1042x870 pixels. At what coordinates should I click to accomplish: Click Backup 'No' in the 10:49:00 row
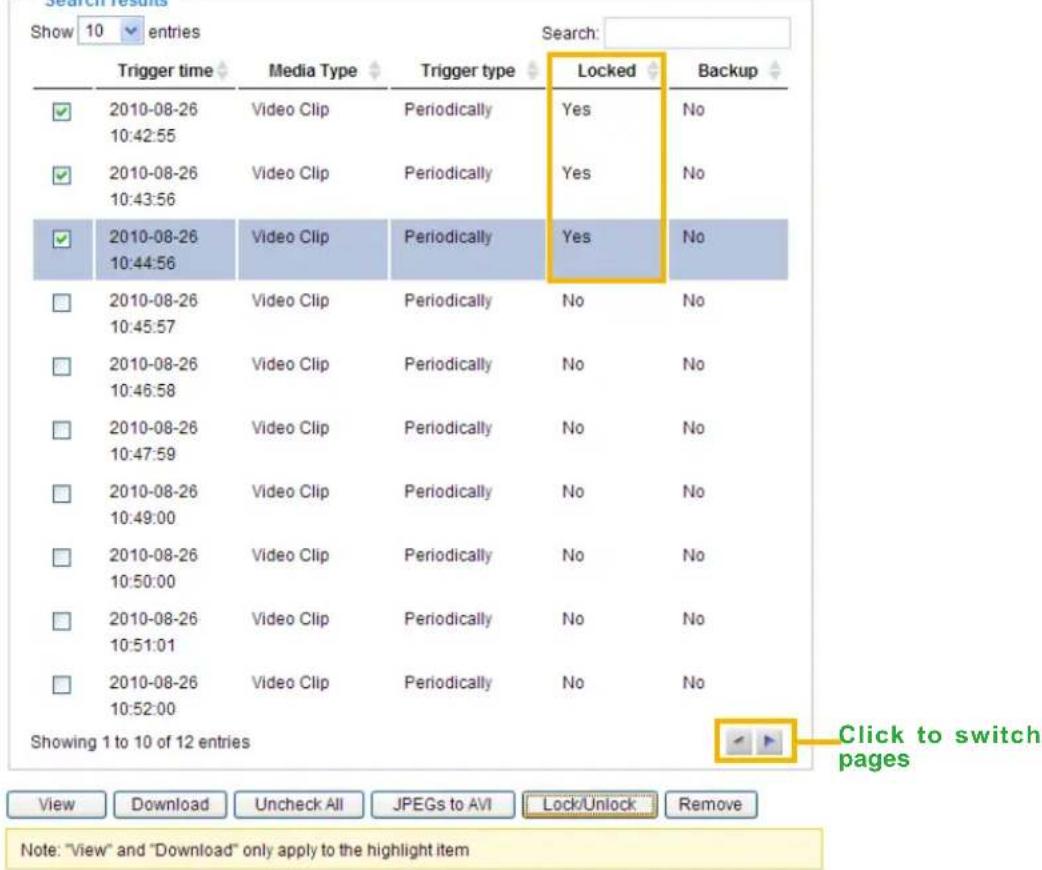[693, 492]
